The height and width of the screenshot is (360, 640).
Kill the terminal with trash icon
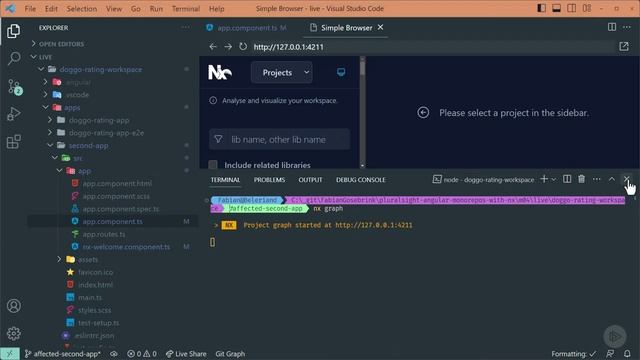pos(581,179)
